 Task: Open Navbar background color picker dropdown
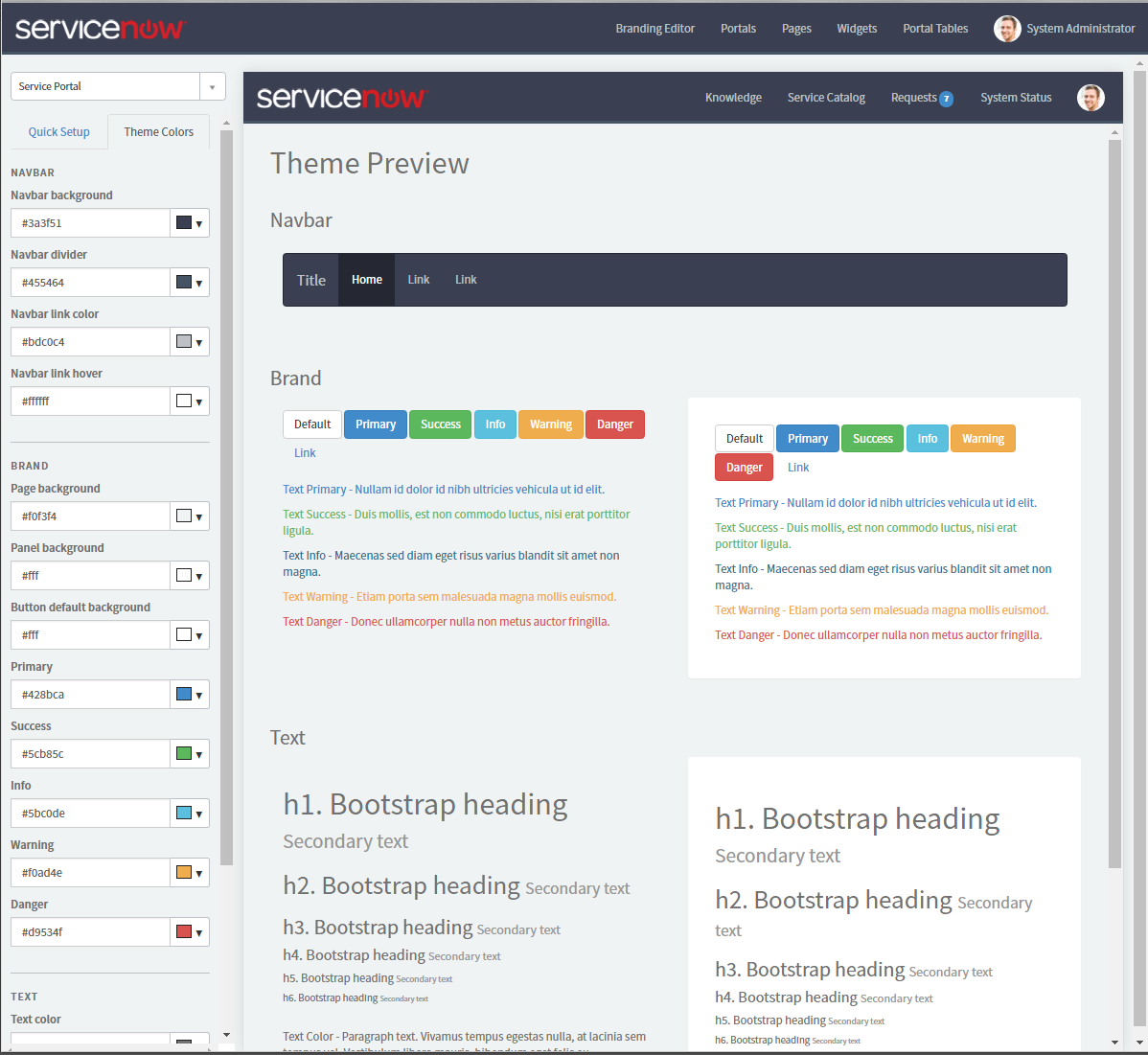pyautogui.click(x=190, y=223)
